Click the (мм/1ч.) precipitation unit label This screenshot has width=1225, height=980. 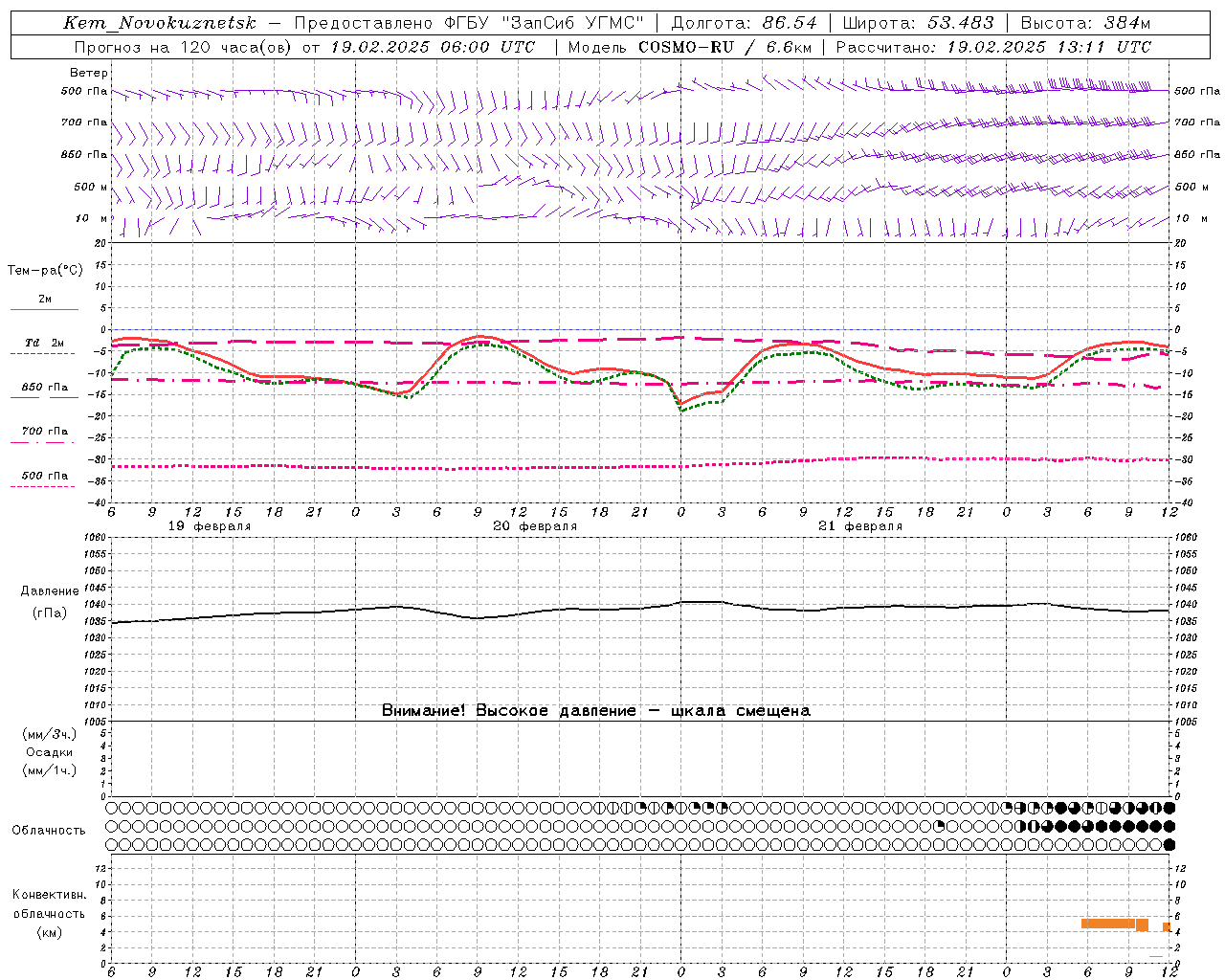point(50,770)
